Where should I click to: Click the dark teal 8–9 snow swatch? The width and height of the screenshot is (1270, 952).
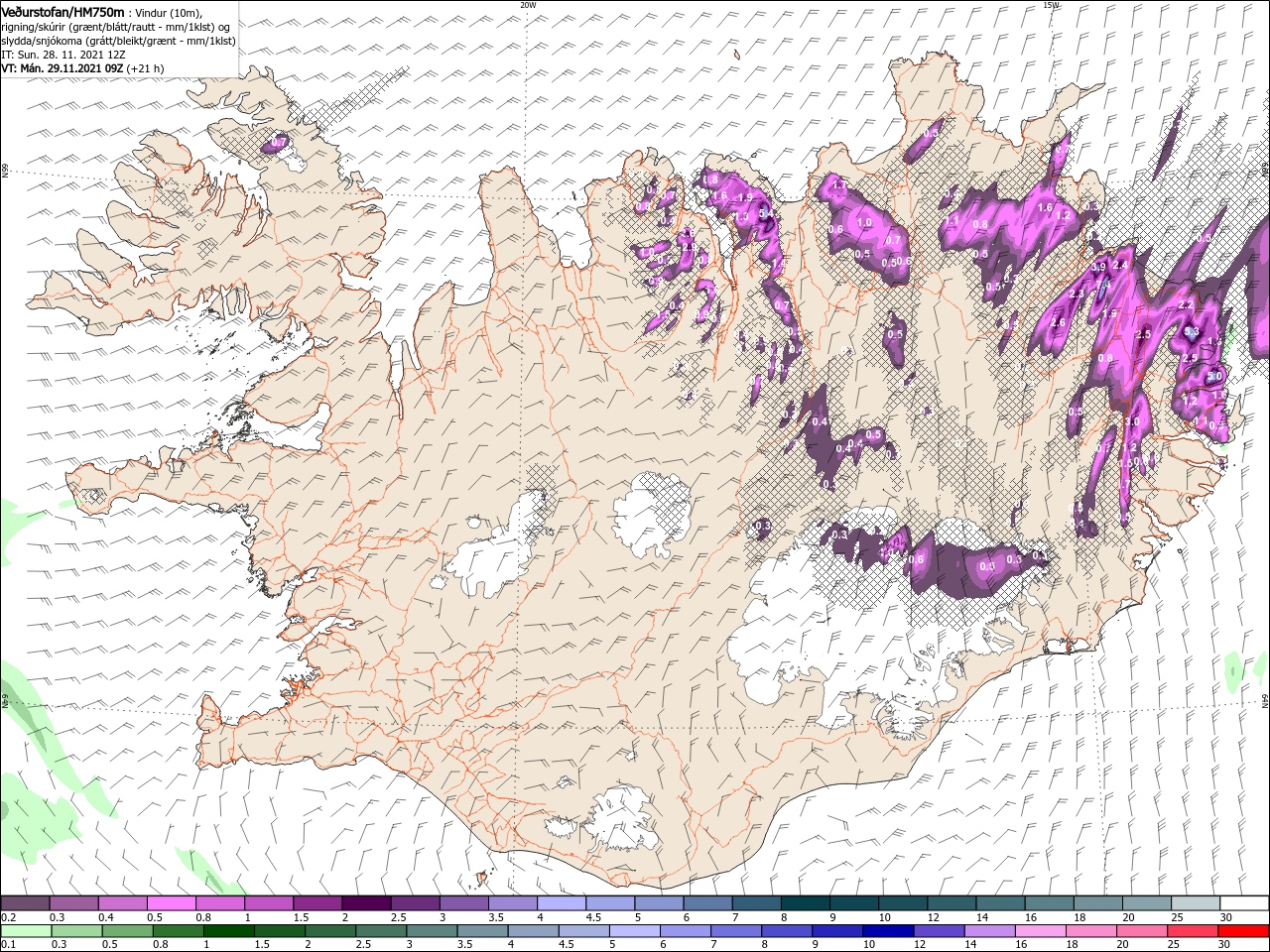(804, 903)
